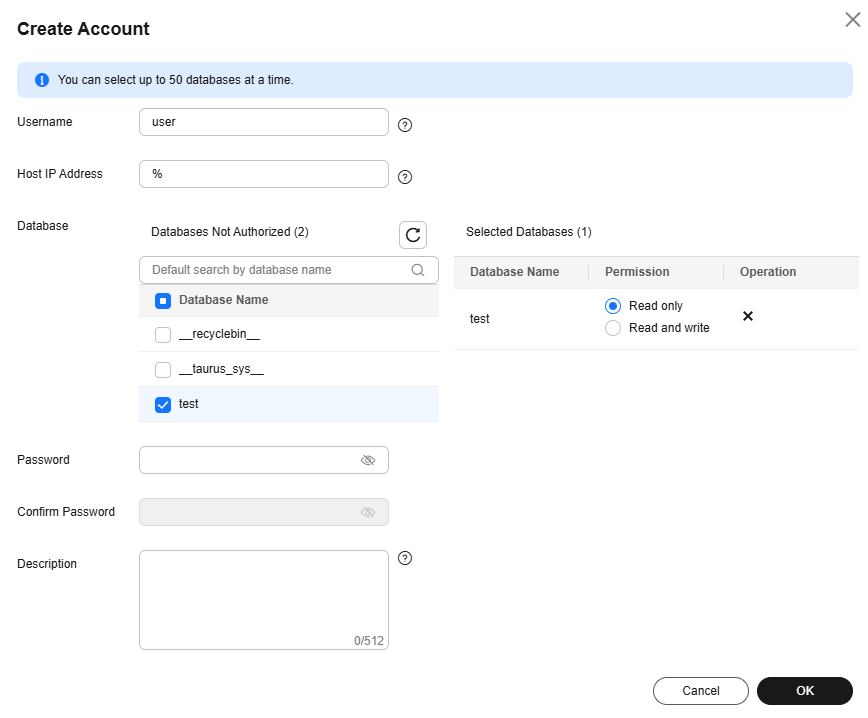Check the __taurus_sys__ database checkbox

[163, 370]
